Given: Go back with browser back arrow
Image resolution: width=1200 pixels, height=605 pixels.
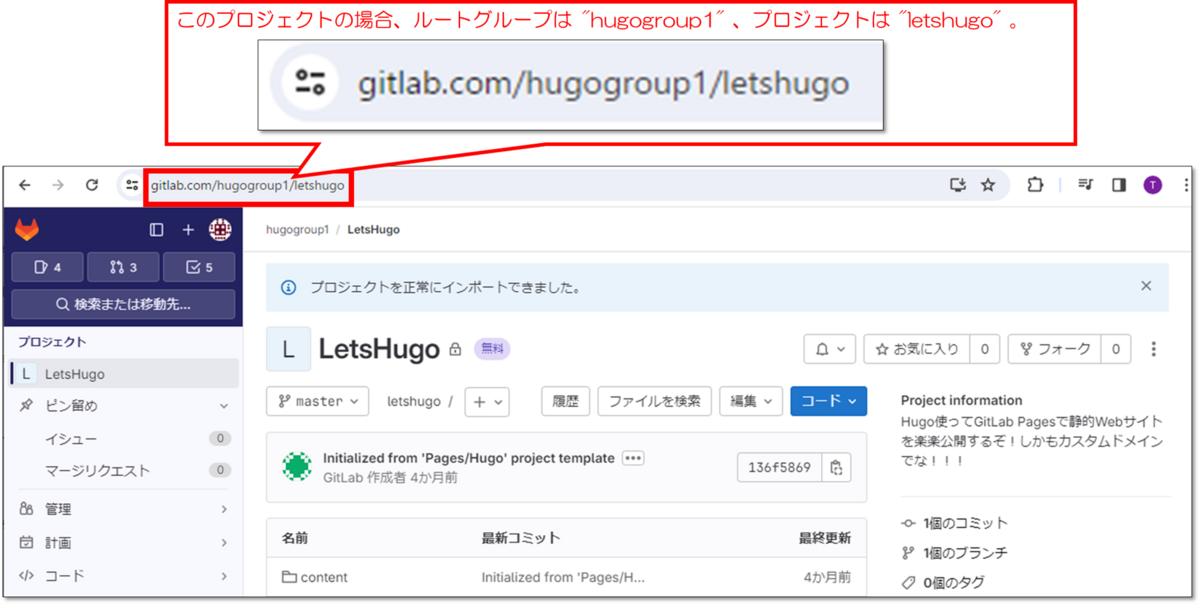Looking at the screenshot, I should pyautogui.click(x=25, y=185).
